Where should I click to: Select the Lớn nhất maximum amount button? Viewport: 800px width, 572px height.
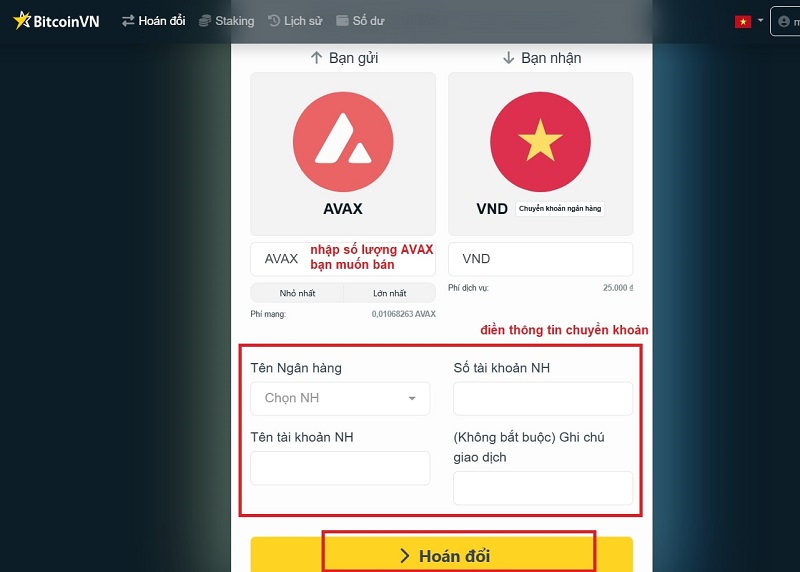click(390, 293)
